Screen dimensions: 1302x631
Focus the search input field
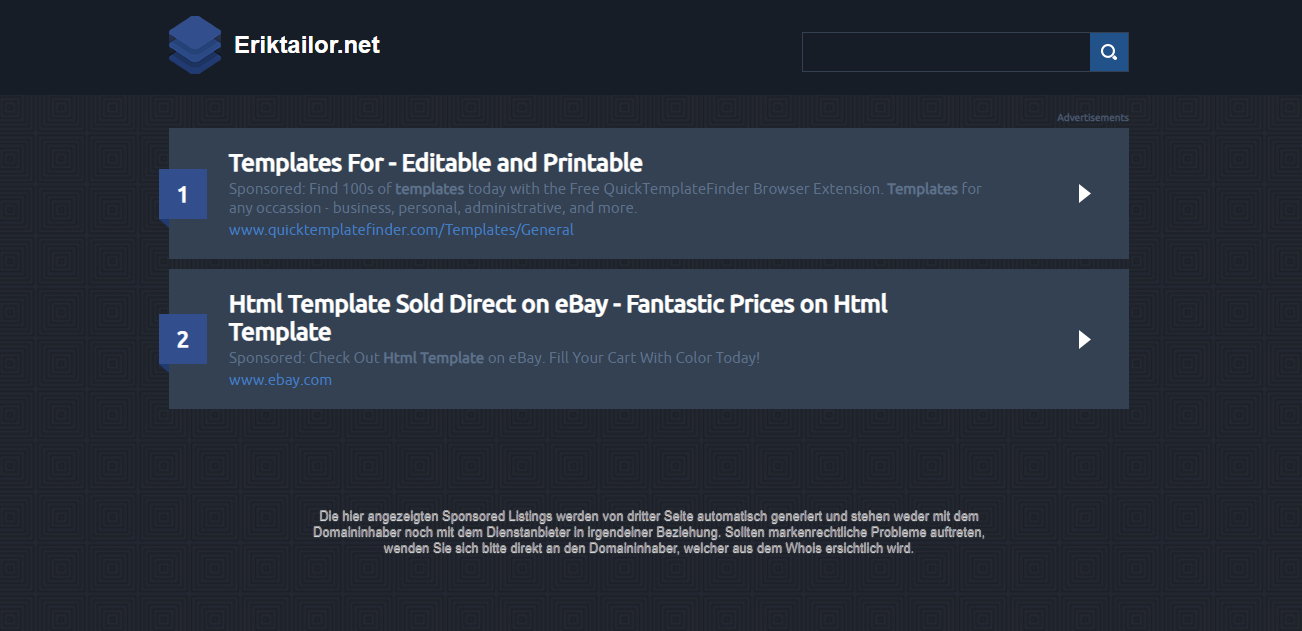pos(945,52)
